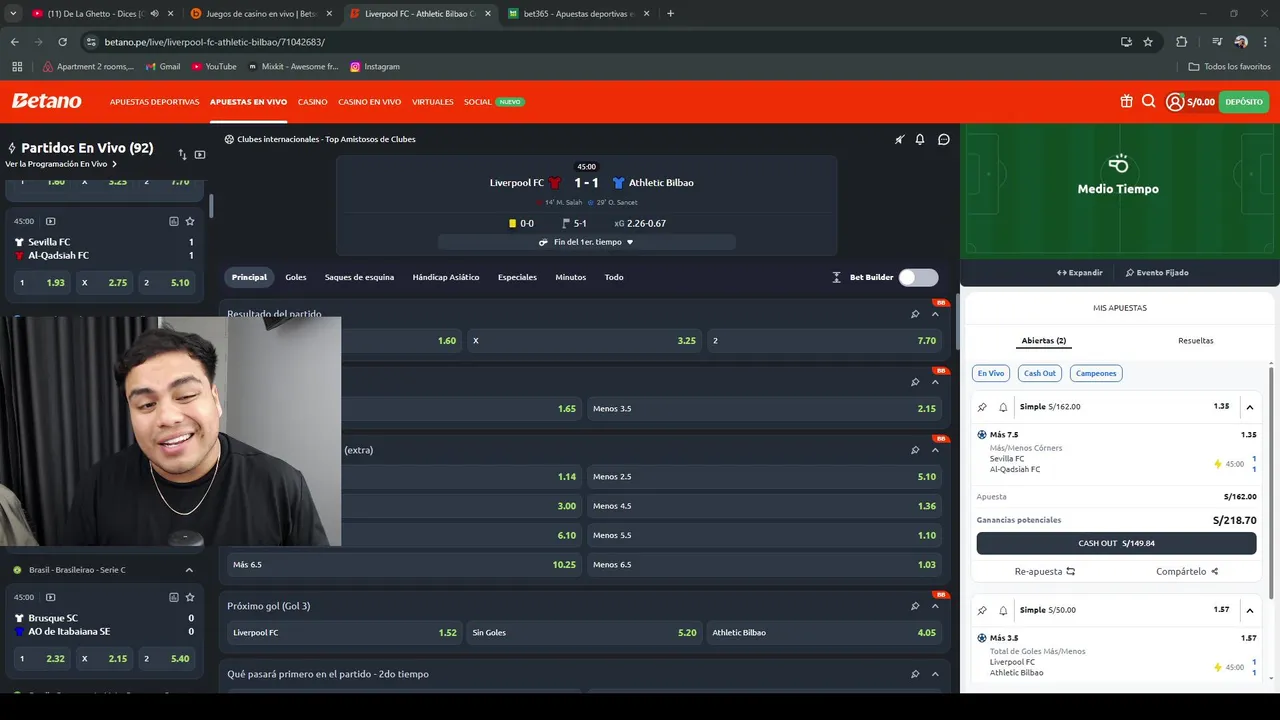Viewport: 1280px width, 720px height.
Task: Click Expandir below the pitch view
Action: [x=1080, y=273]
